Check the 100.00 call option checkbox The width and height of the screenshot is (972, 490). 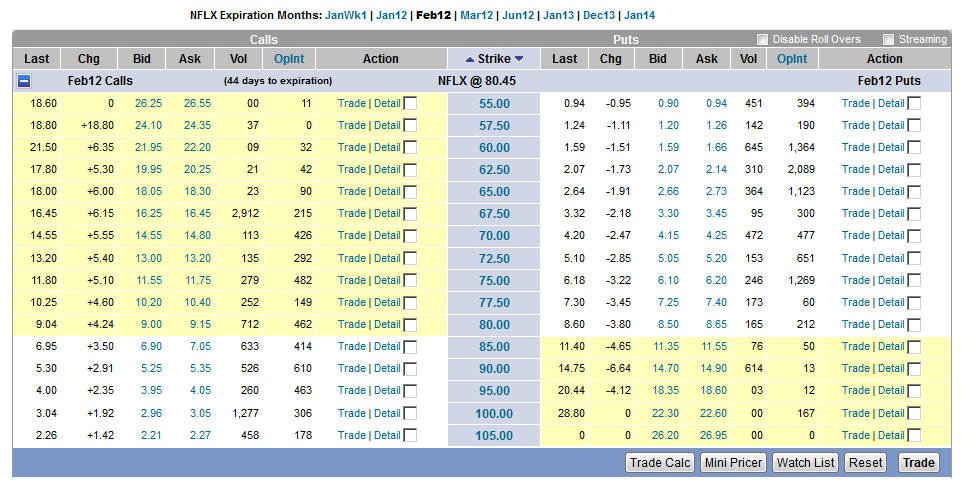[x=410, y=413]
